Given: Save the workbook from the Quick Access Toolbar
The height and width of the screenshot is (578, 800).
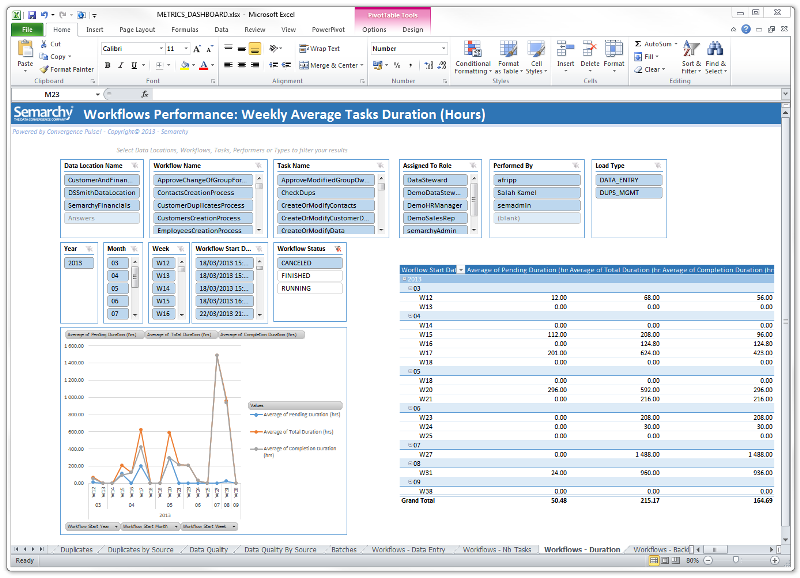Looking at the screenshot, I should [32, 15].
